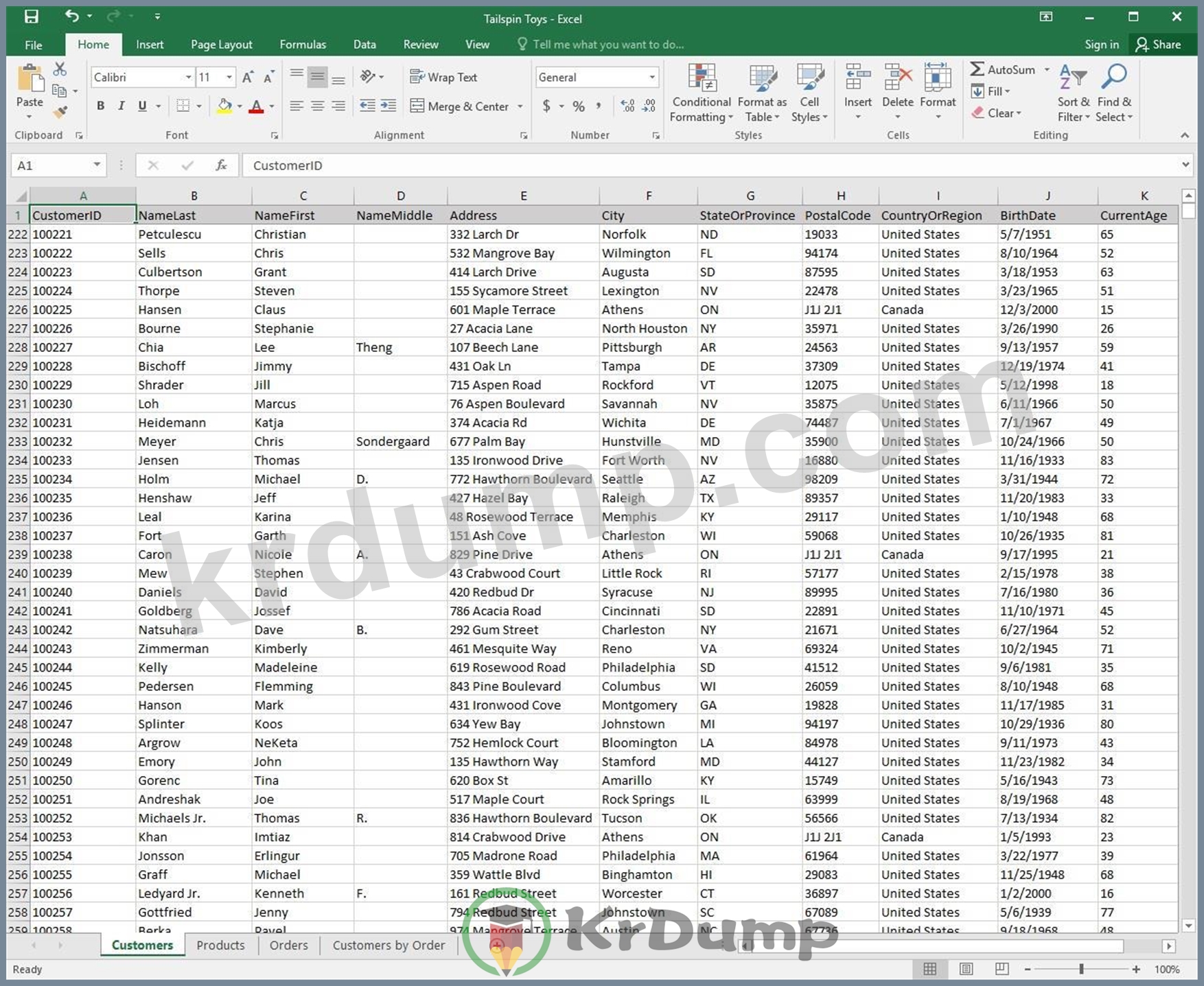This screenshot has width=1204, height=986.
Task: Open Format as Table gallery
Action: [763, 93]
